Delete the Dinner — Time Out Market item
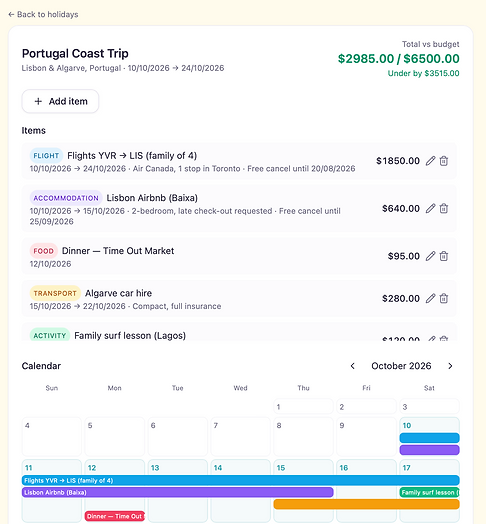486x524 pixels. [x=444, y=256]
